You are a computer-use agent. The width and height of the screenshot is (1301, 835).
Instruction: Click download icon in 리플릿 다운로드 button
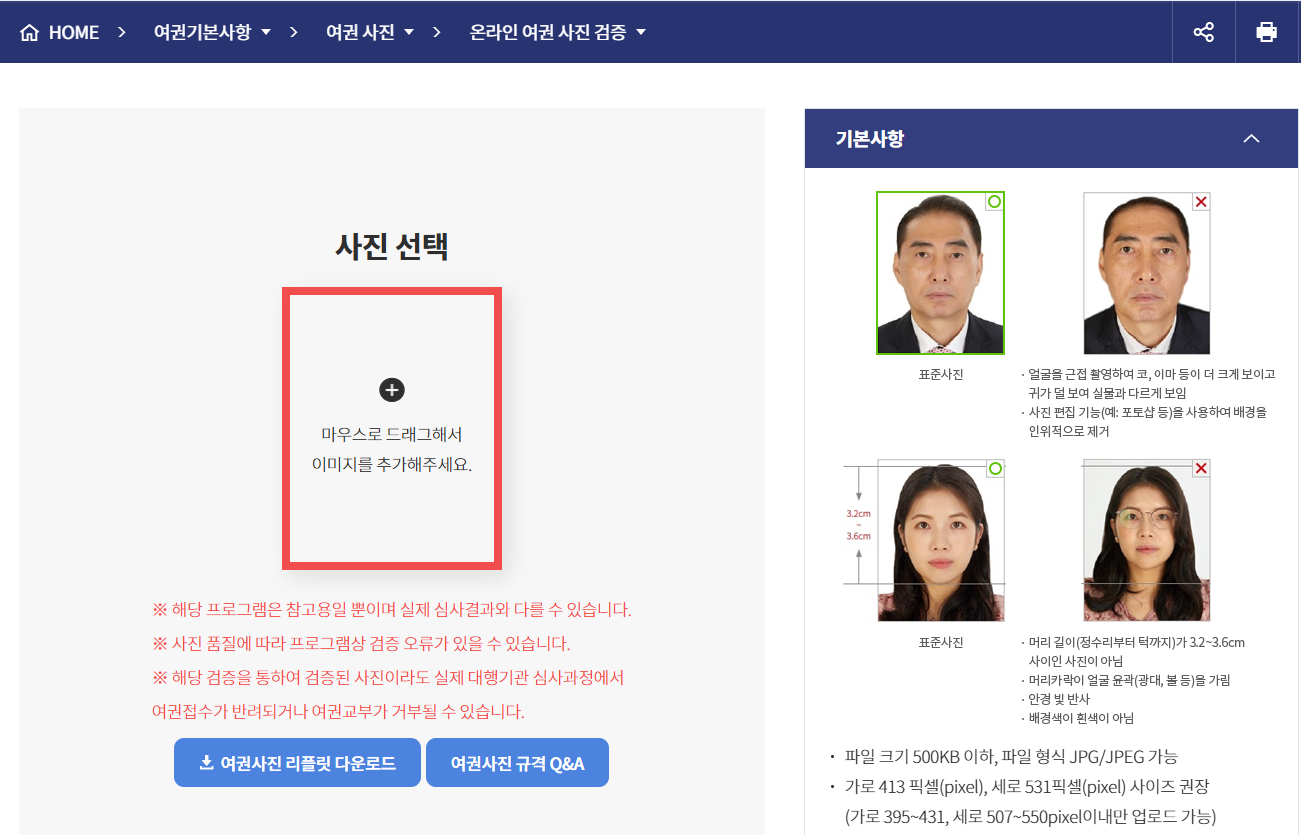click(207, 763)
